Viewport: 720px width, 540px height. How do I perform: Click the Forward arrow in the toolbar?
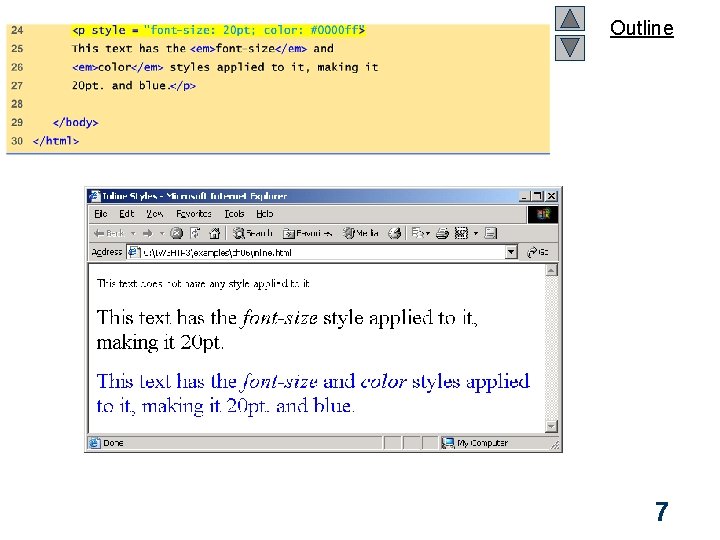tap(147, 233)
